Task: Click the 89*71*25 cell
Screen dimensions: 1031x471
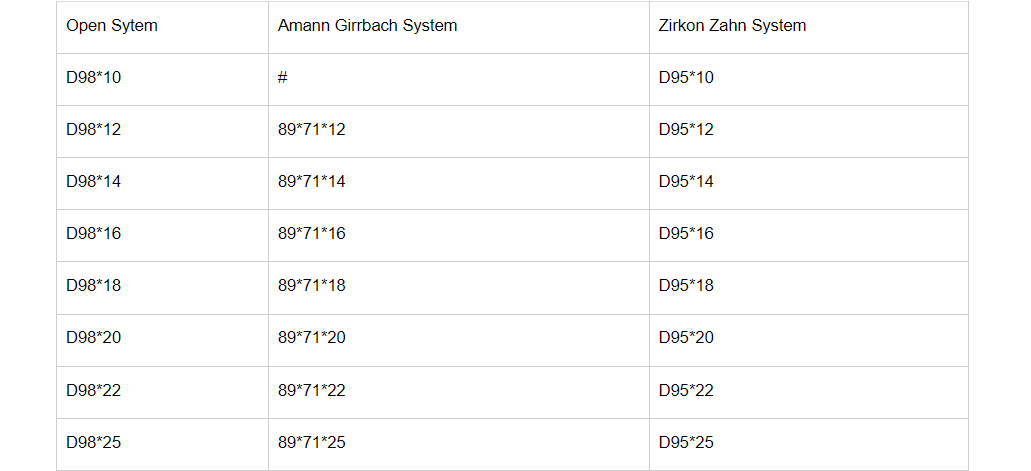Action: tap(311, 442)
